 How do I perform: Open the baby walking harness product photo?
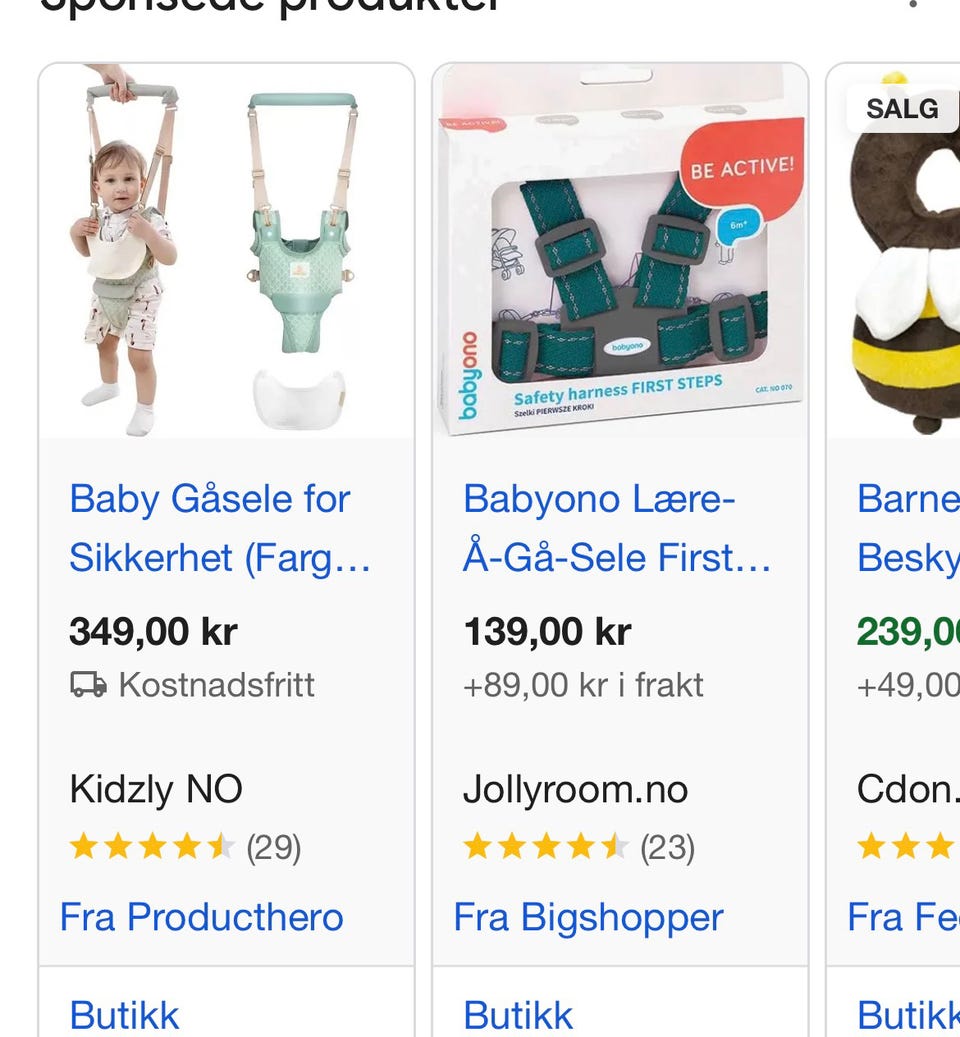[226, 252]
